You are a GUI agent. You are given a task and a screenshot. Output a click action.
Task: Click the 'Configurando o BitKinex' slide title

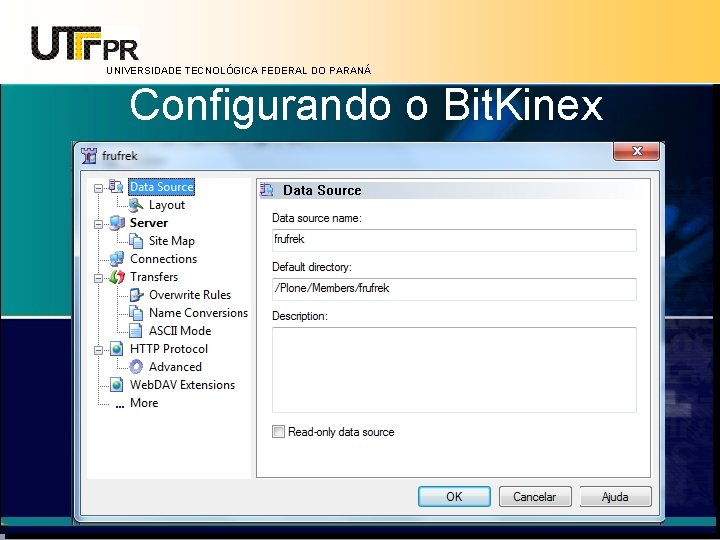(x=366, y=107)
